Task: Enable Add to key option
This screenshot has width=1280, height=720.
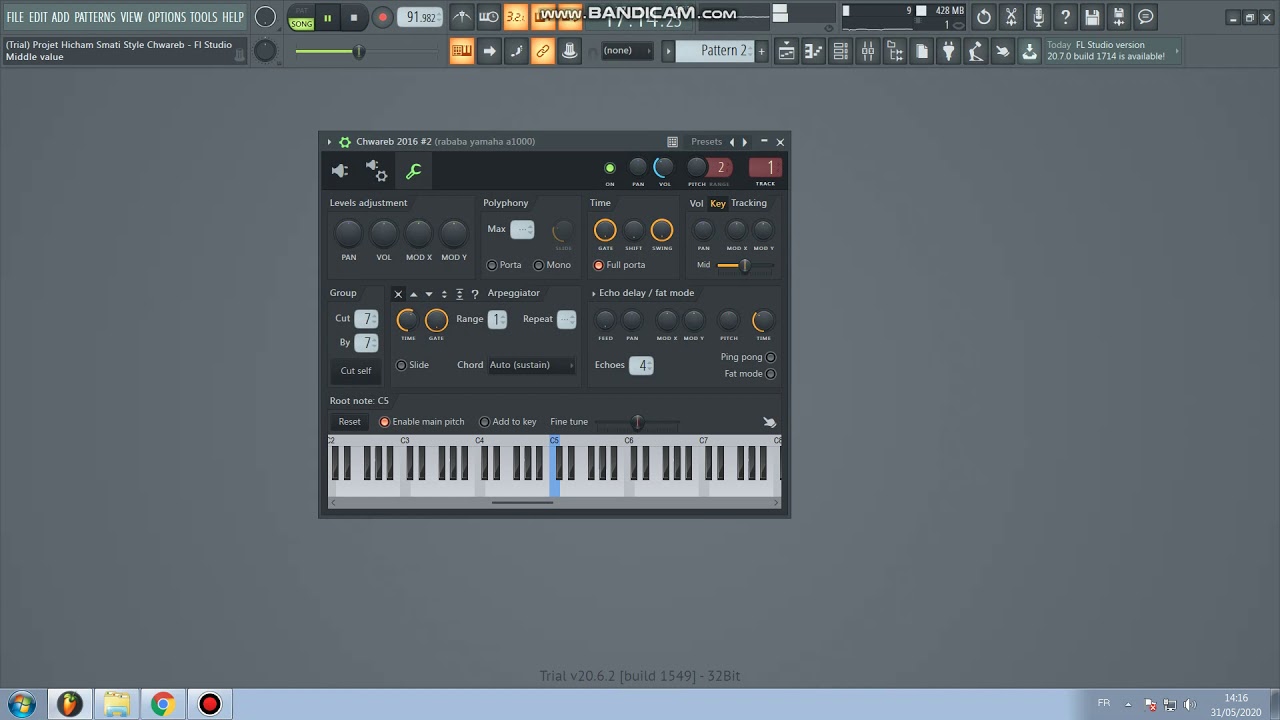Action: click(x=508, y=422)
